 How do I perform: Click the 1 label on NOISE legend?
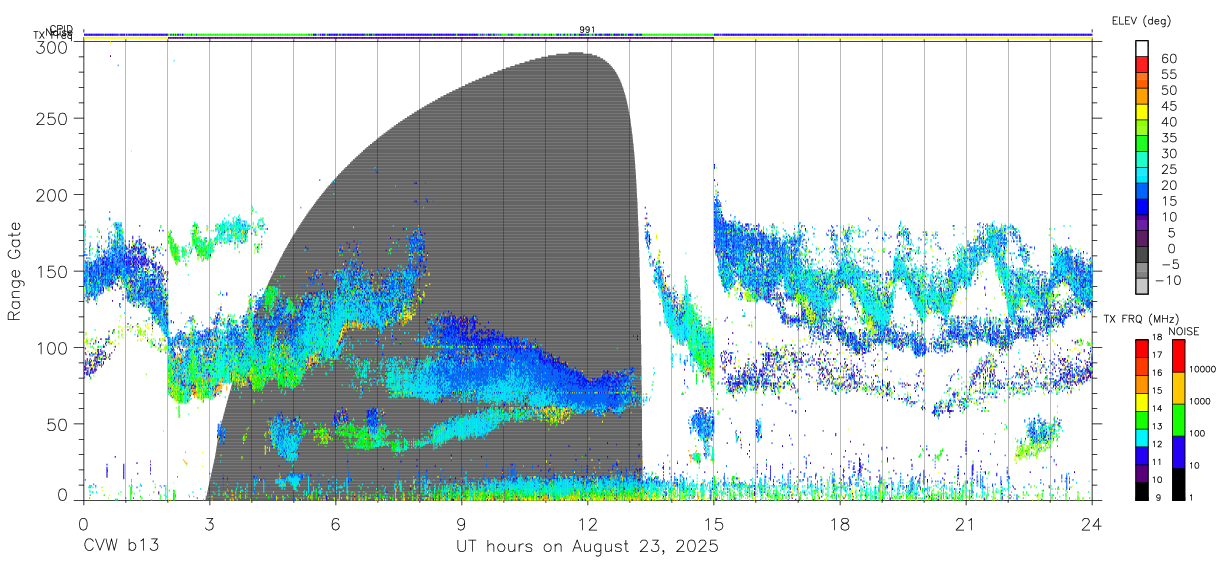pos(1191,498)
